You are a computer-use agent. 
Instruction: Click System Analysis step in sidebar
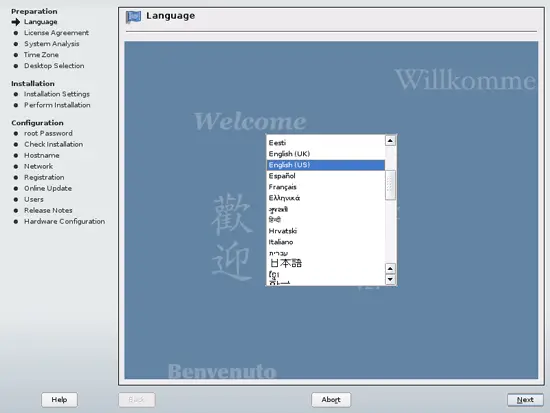[52, 44]
